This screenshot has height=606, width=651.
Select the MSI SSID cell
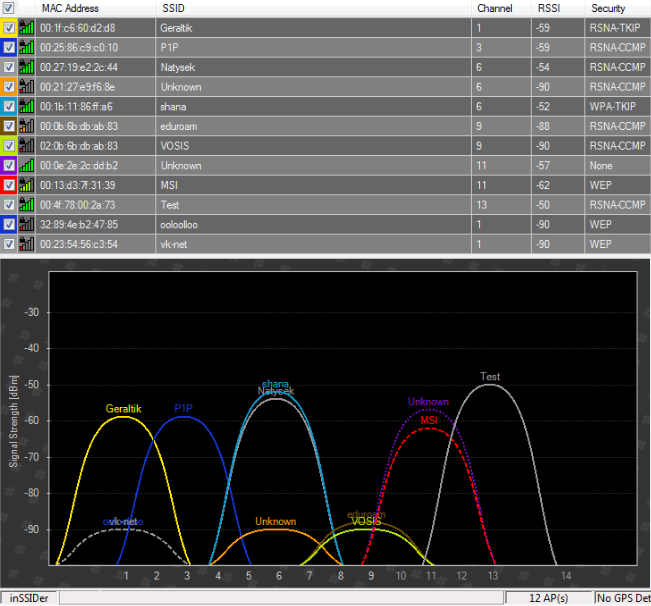[x=313, y=185]
